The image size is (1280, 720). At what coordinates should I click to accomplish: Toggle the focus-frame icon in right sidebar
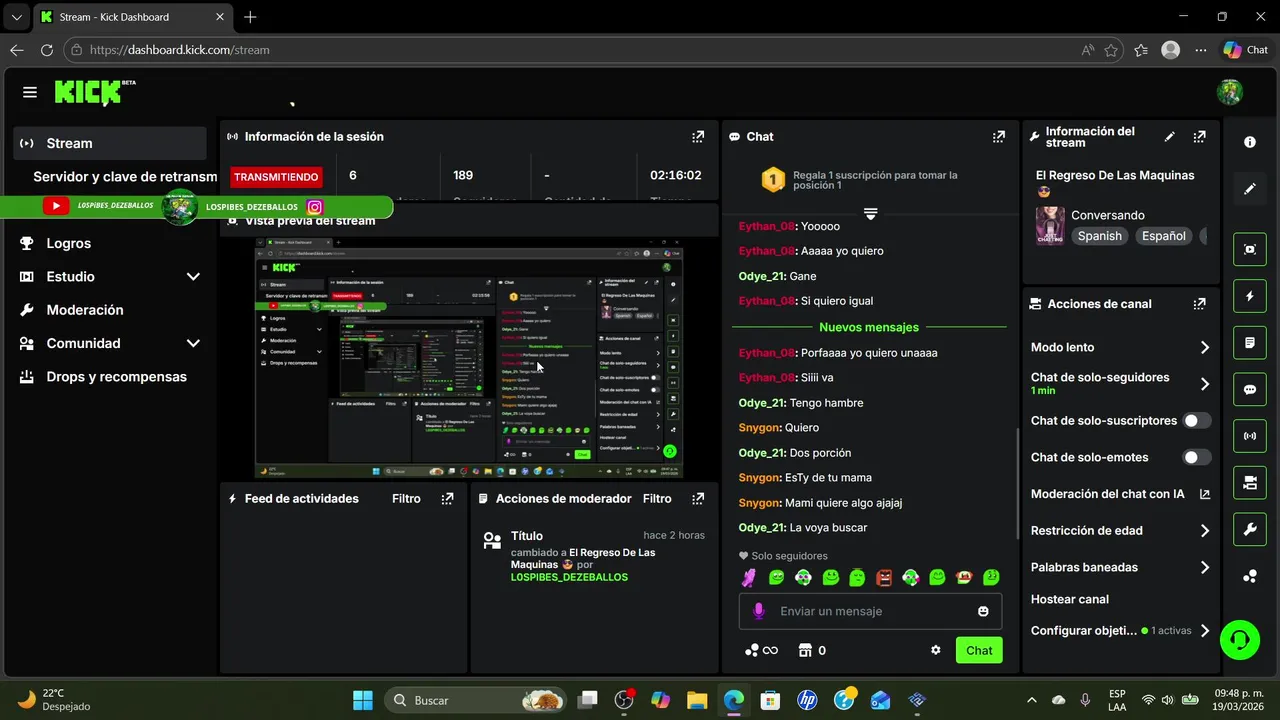pos(1250,249)
